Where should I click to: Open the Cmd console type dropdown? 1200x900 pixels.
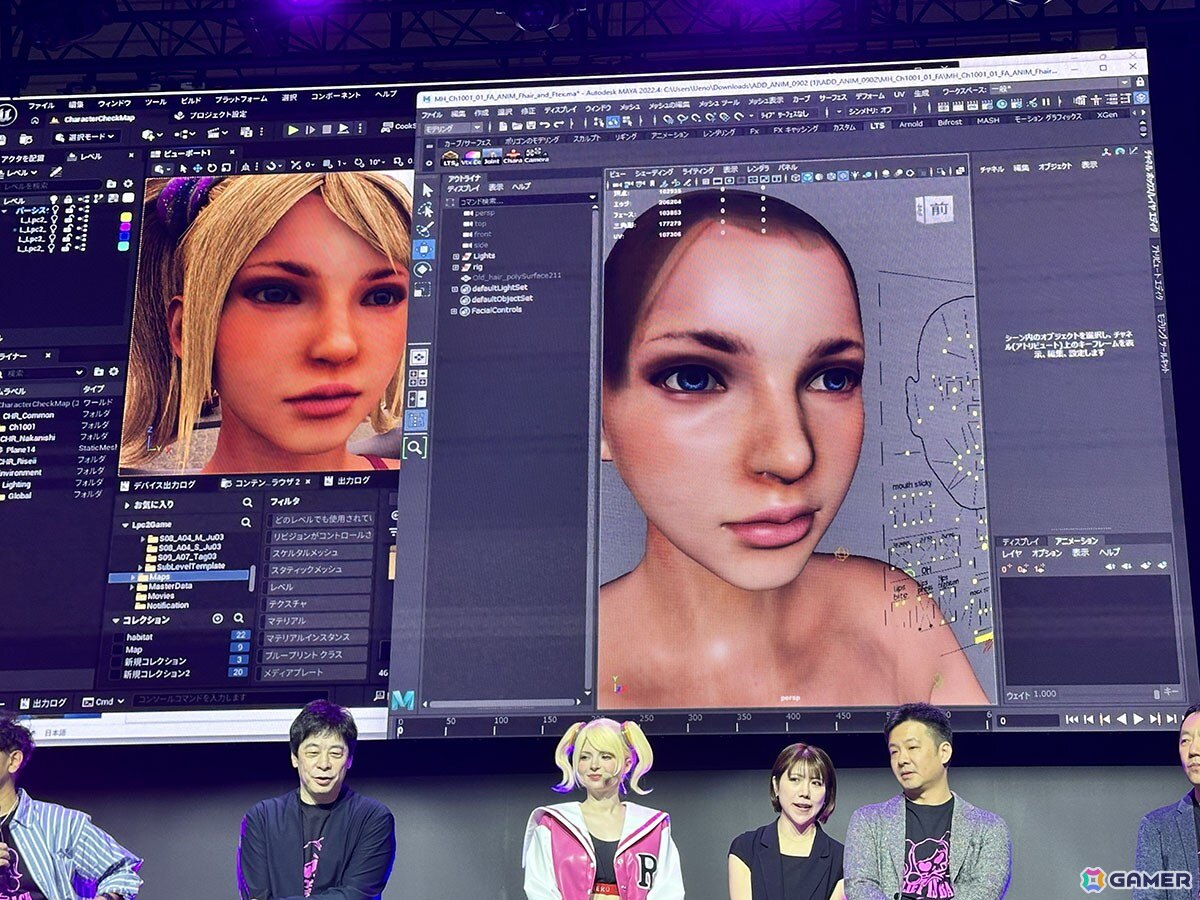[x=103, y=702]
